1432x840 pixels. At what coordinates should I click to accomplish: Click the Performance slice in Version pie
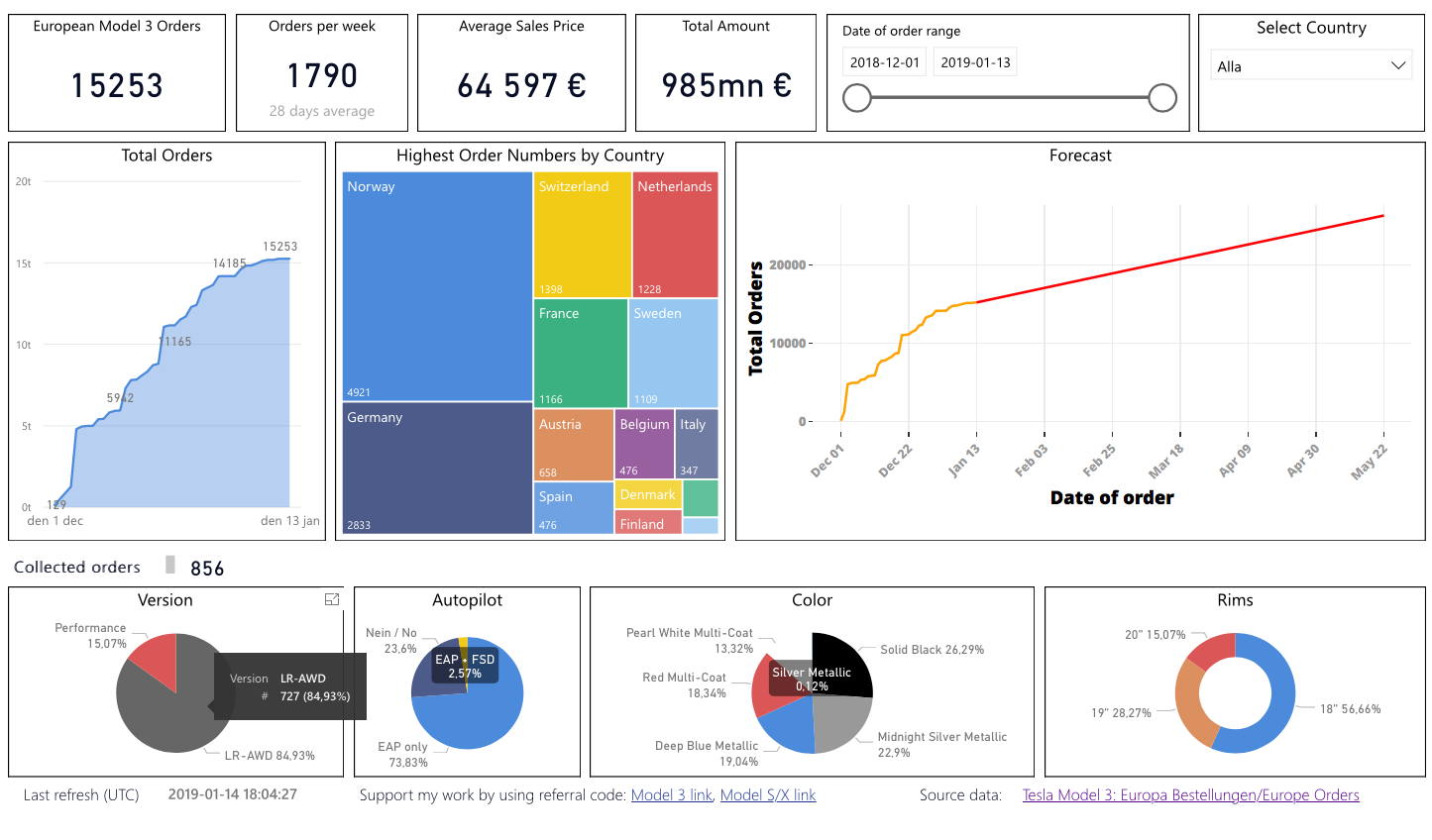(x=157, y=660)
